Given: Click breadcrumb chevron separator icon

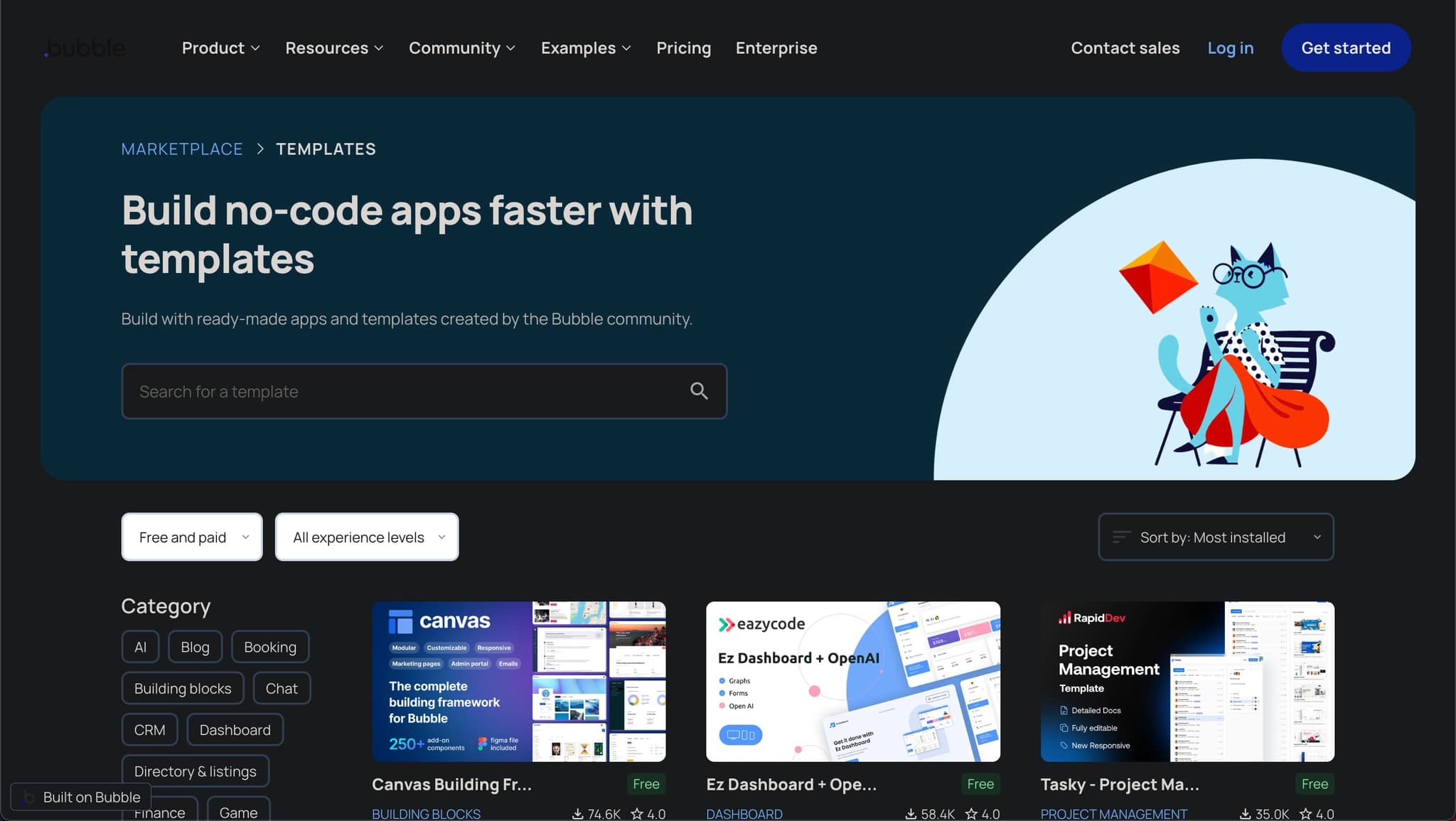Looking at the screenshot, I should 260,149.
